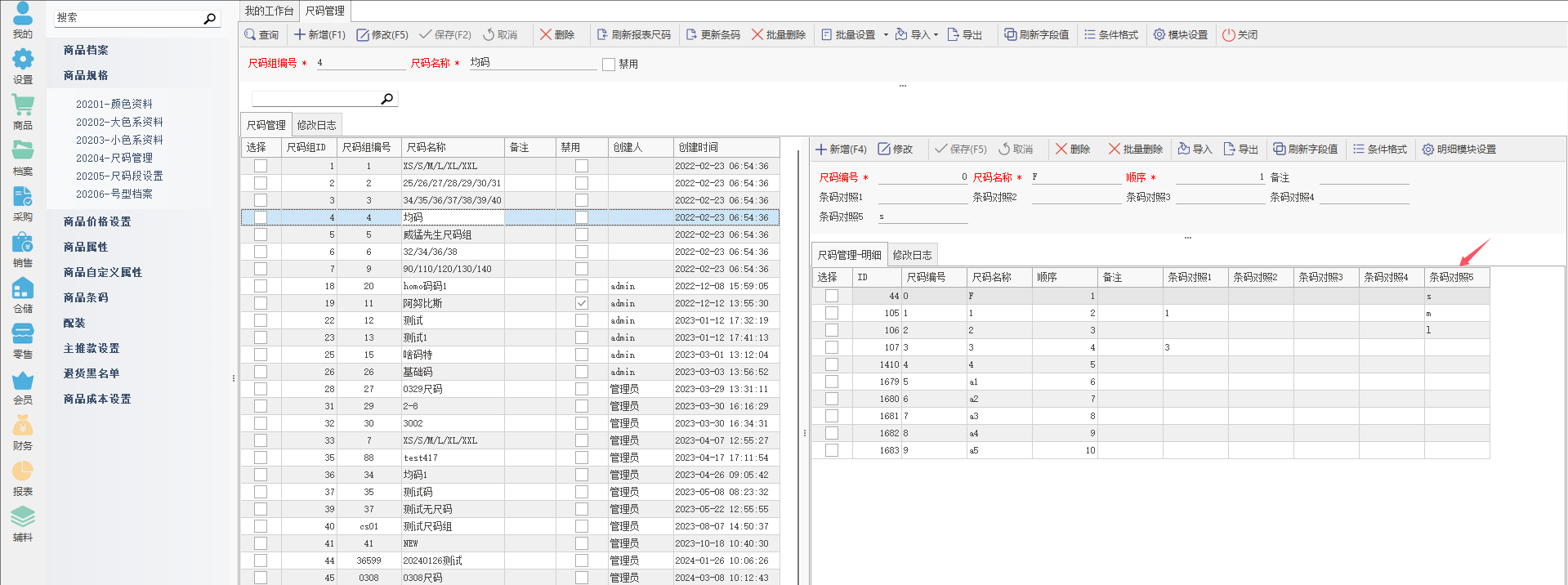
Task: Click the 尺码名称 field containing 均码
Action: pyautogui.click(x=531, y=63)
